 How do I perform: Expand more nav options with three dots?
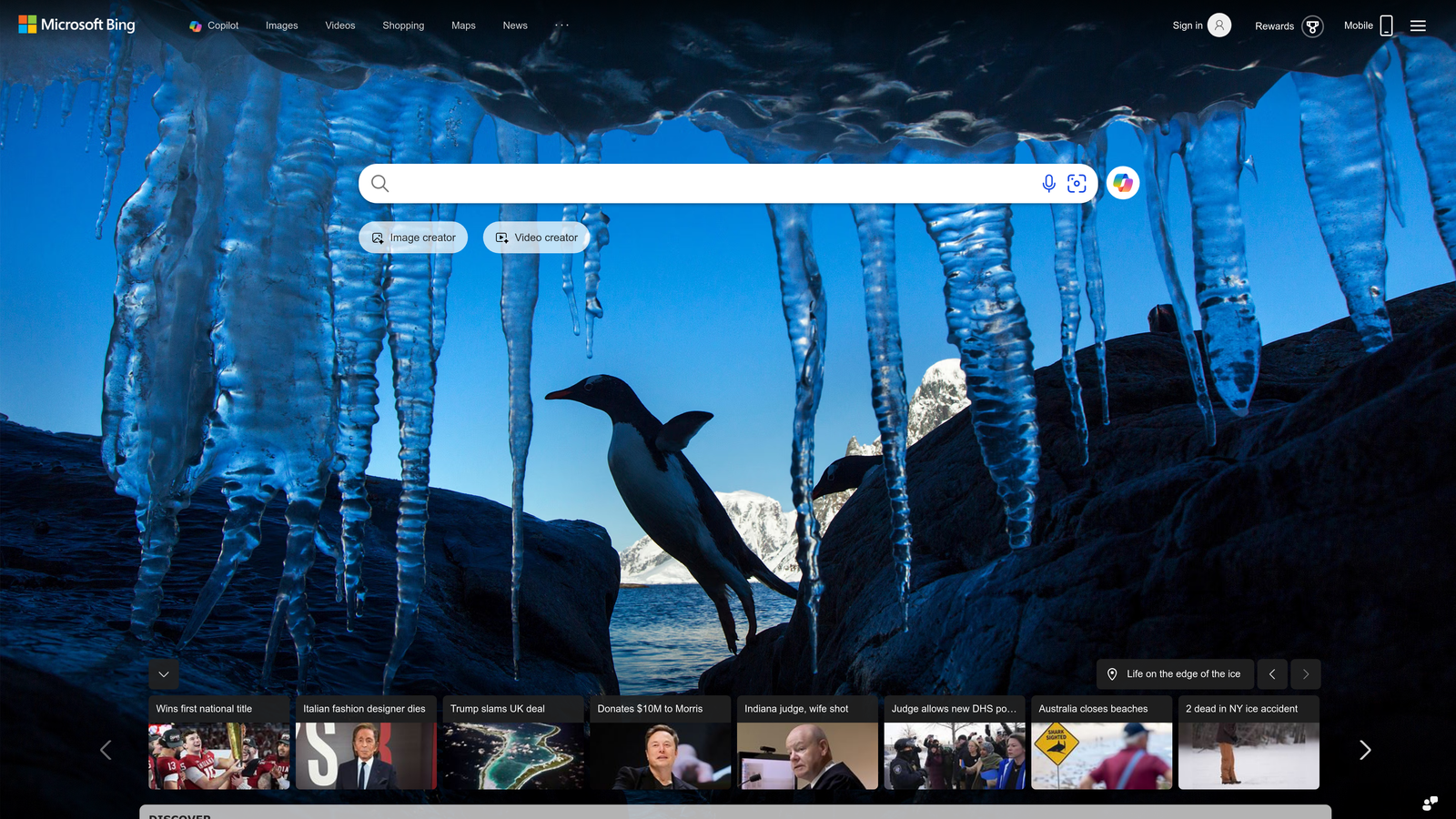[561, 25]
